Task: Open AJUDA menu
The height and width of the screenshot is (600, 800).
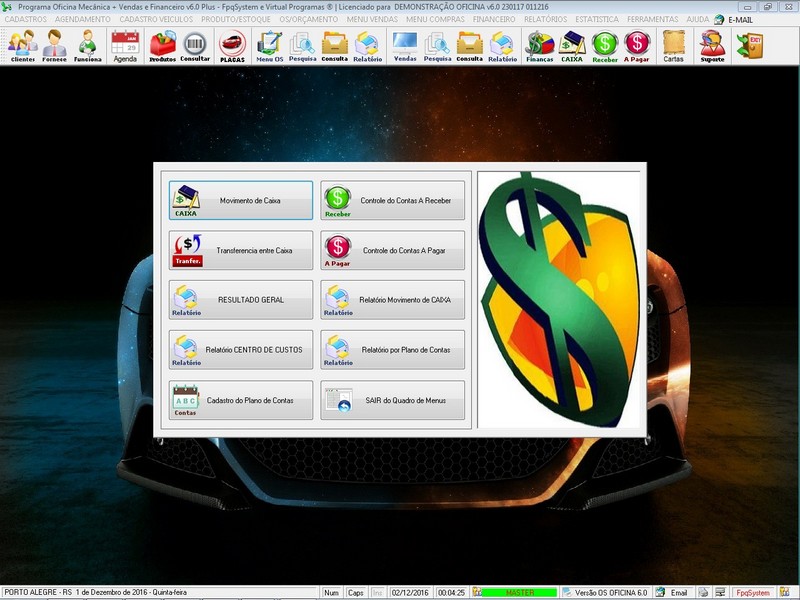Action: [697, 19]
